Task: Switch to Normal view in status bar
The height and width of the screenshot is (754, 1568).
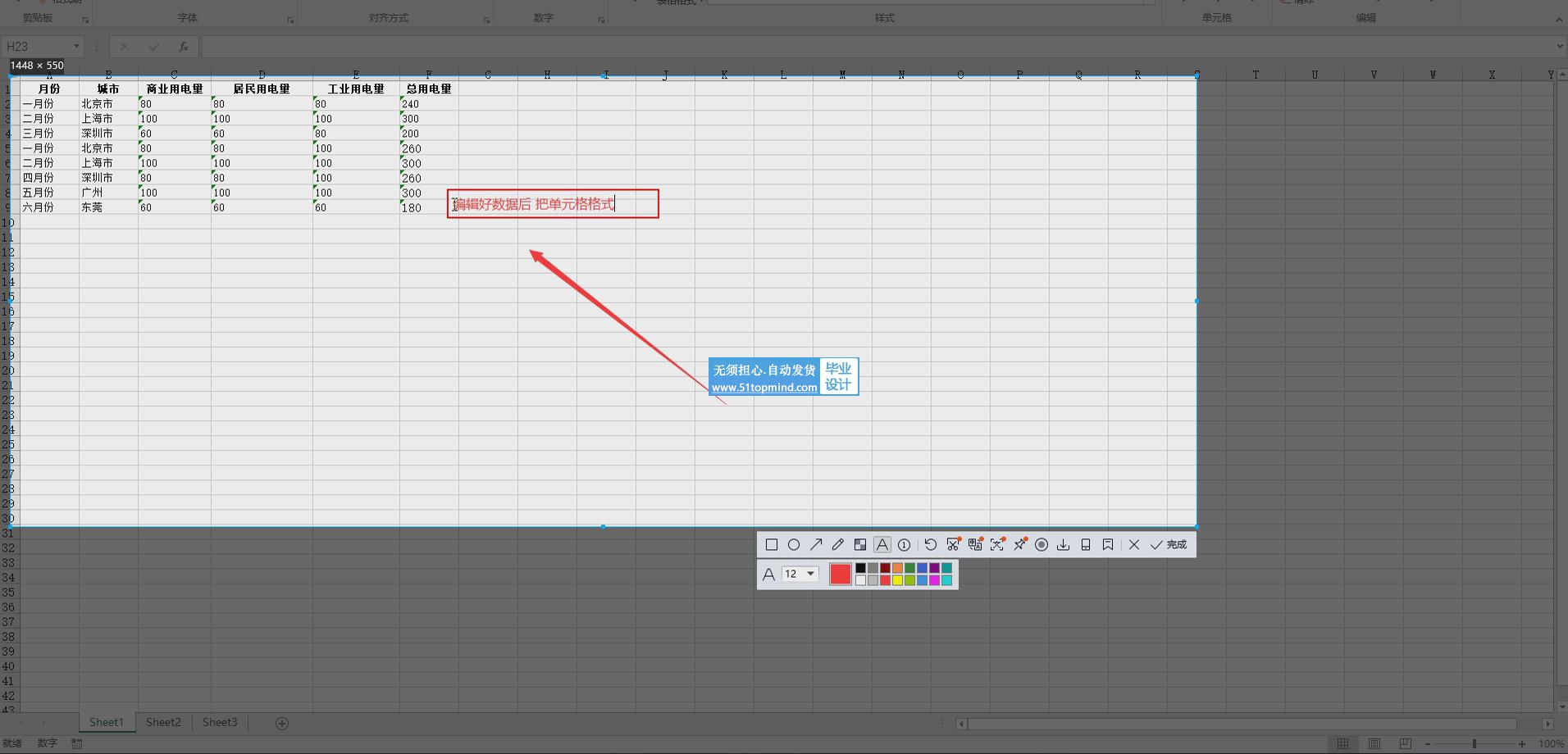Action: (1342, 744)
